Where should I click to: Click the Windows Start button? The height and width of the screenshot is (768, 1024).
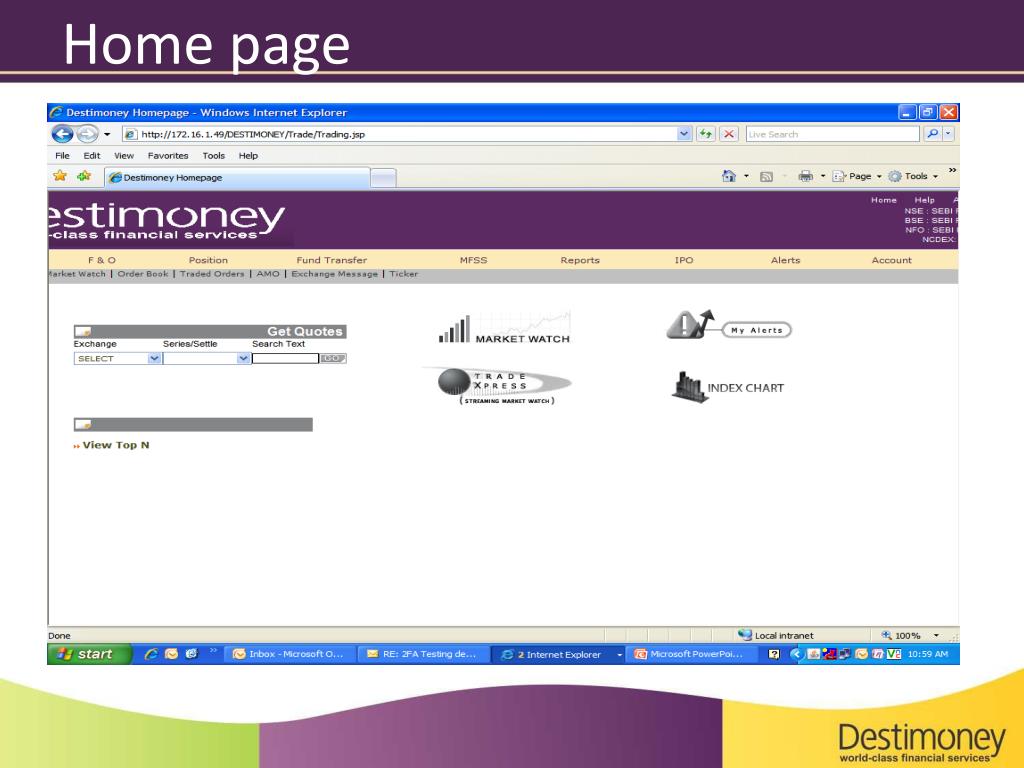(89, 654)
